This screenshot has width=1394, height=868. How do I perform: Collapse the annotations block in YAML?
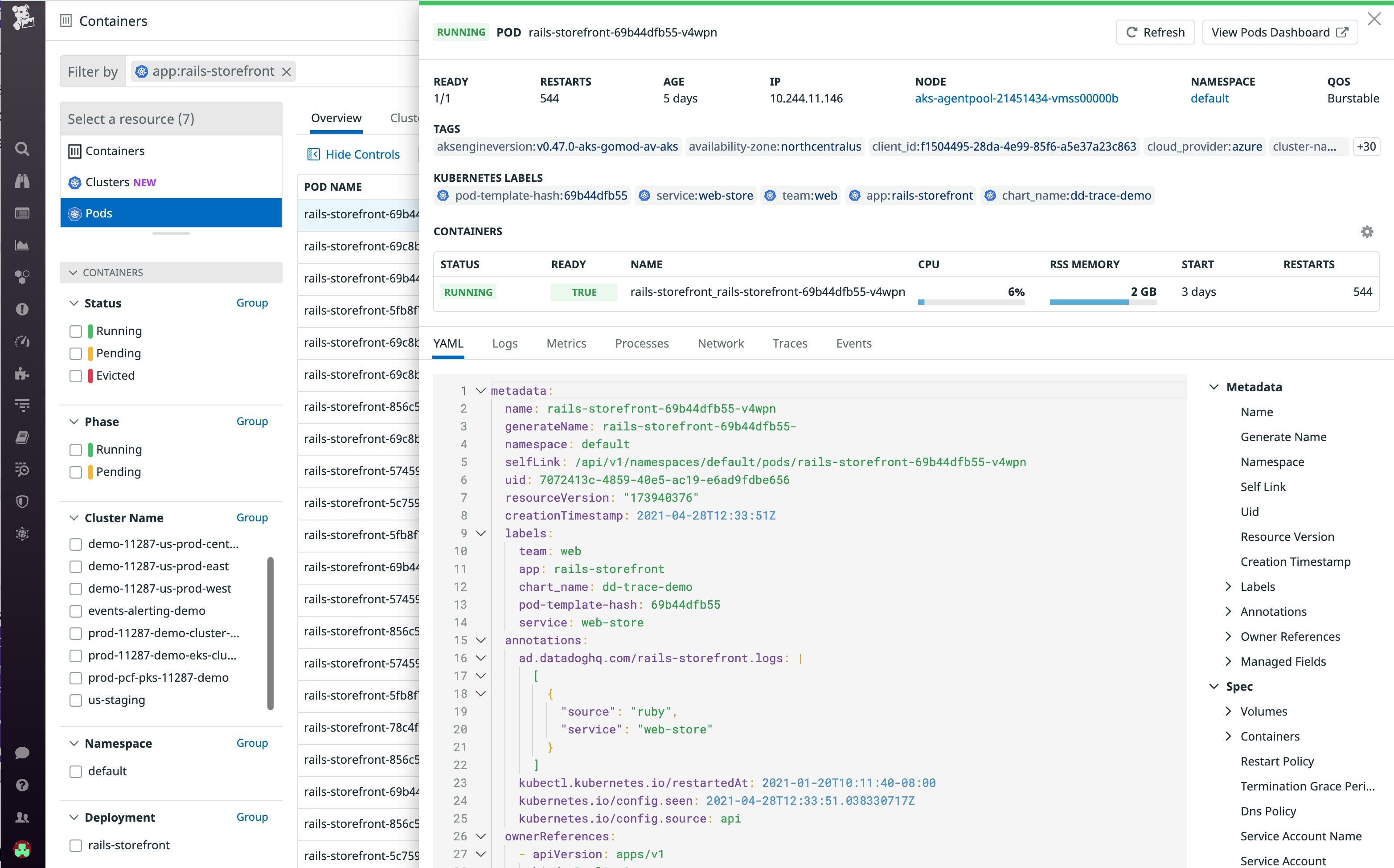(x=481, y=640)
